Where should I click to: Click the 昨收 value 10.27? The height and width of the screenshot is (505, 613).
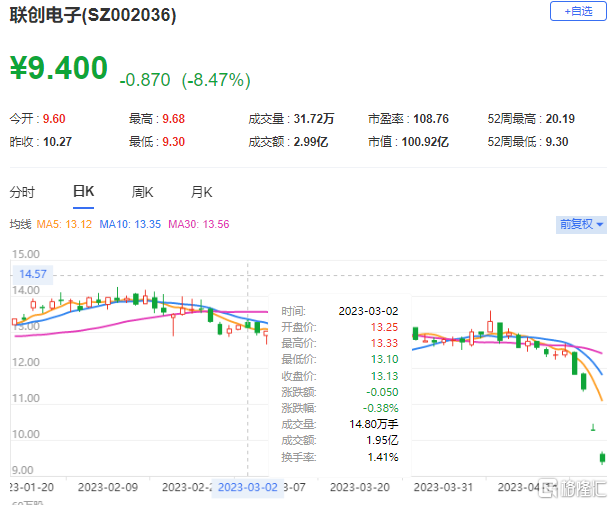pyautogui.click(x=57, y=142)
